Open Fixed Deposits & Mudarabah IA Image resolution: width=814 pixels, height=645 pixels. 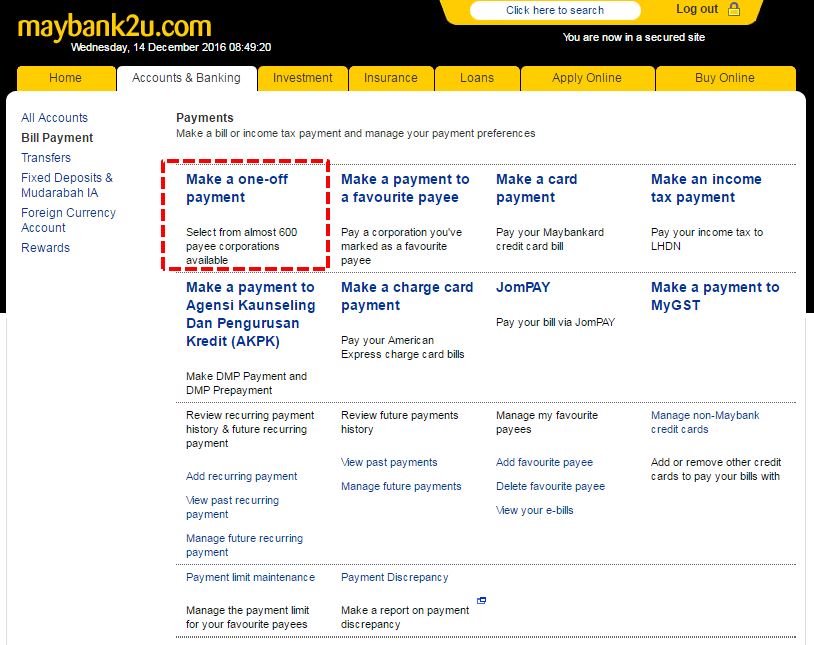click(67, 185)
